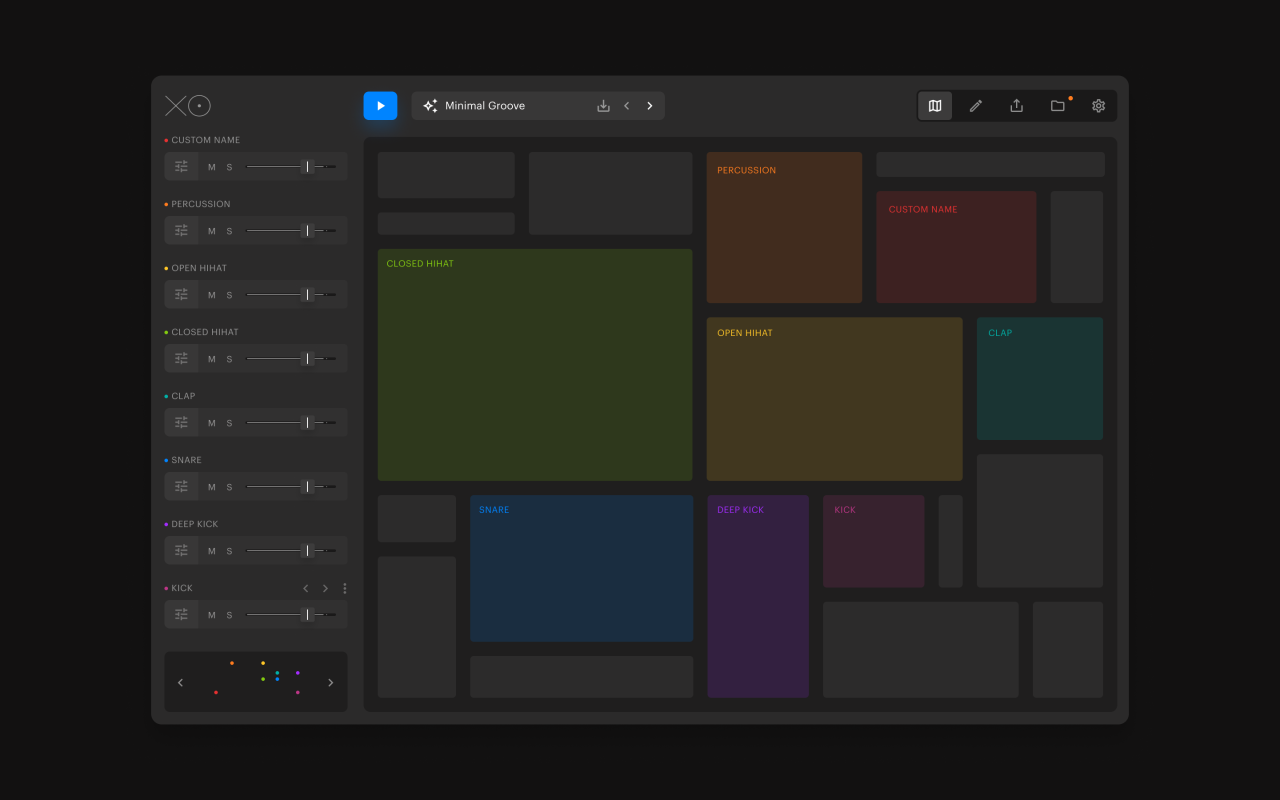1280x800 pixels.
Task: Click the export share icon
Action: (x=1016, y=106)
